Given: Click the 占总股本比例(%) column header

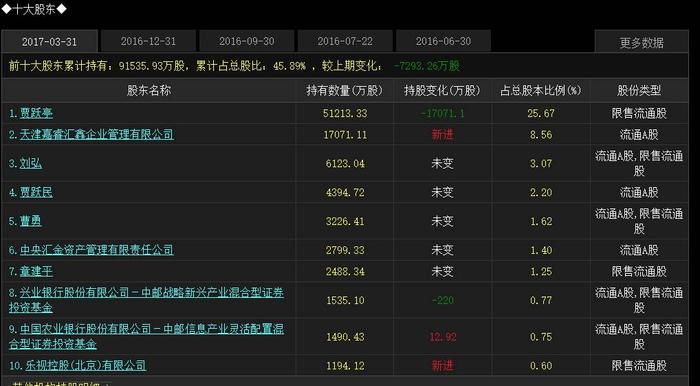Looking at the screenshot, I should pos(541,91).
